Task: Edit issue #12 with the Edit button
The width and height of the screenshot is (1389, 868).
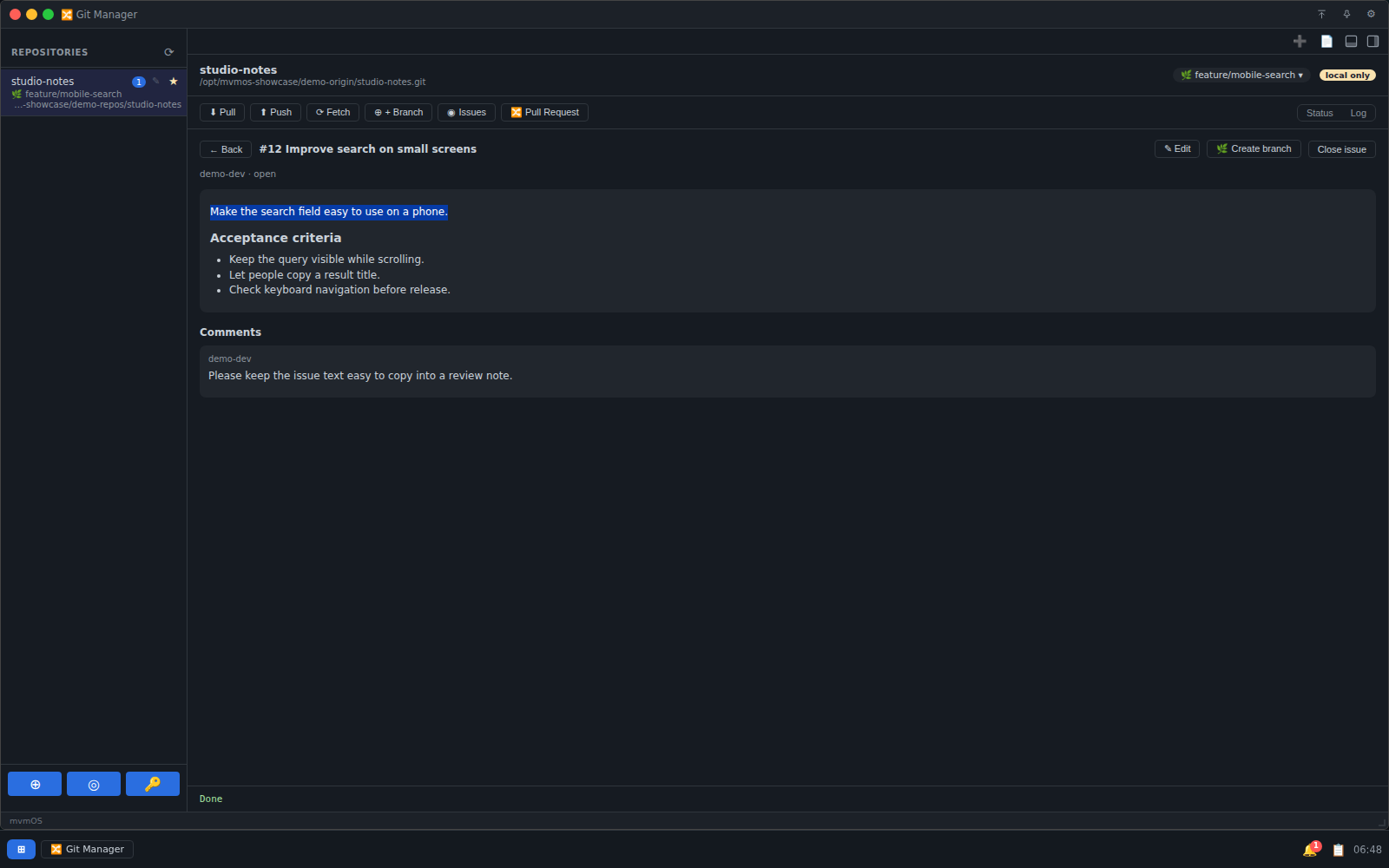Action: click(1177, 149)
